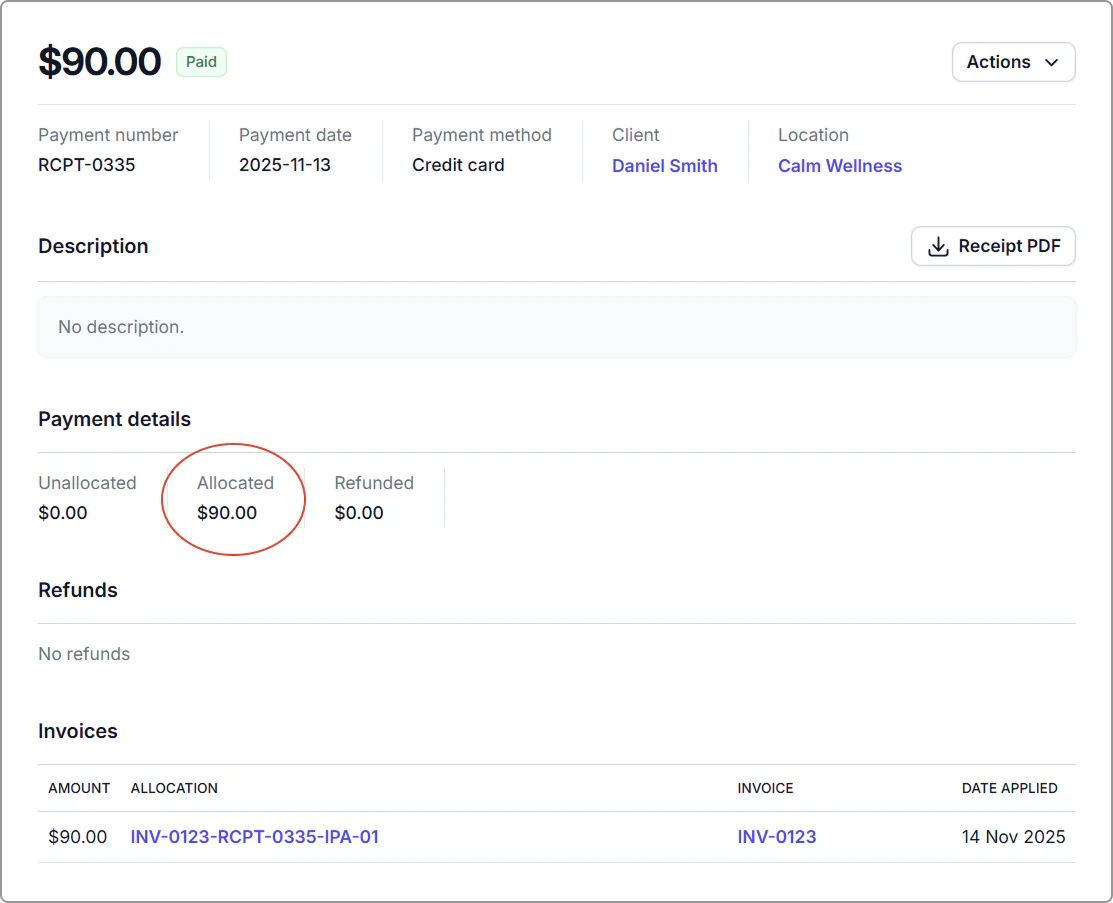Select payment date 2025-11-13

pos(285,165)
